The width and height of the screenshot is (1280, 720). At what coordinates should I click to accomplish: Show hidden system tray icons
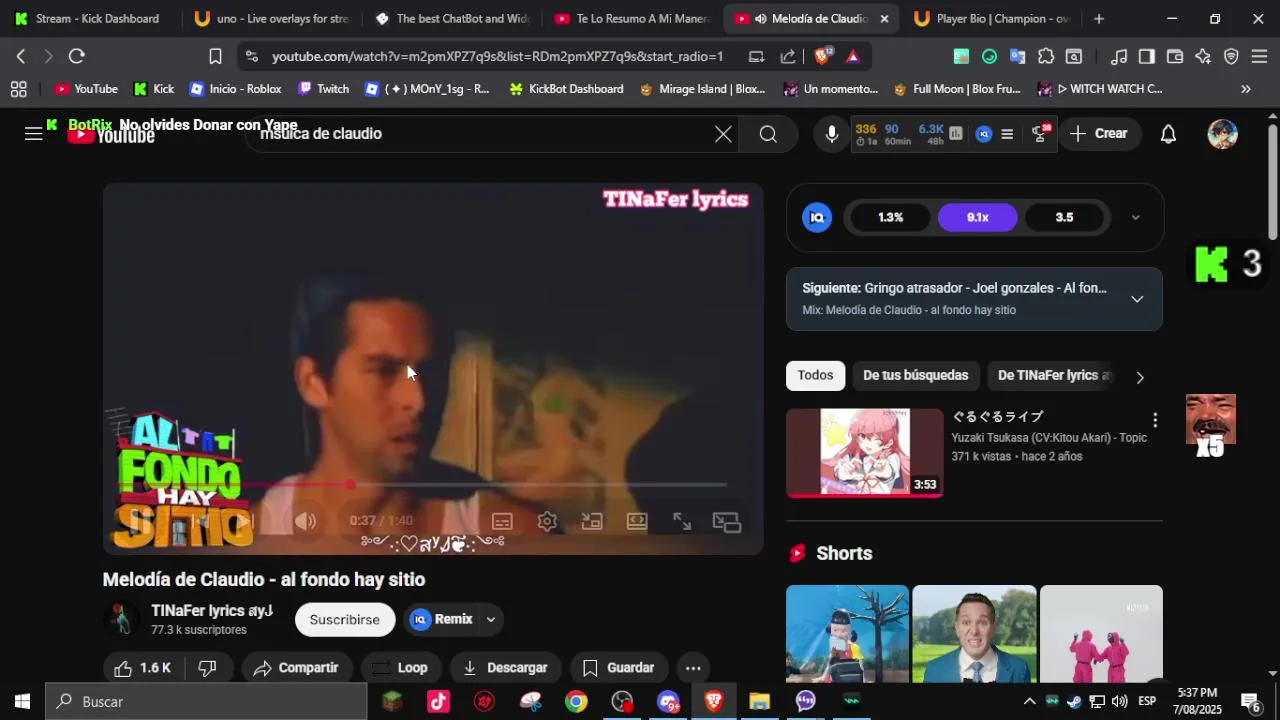click(1029, 702)
